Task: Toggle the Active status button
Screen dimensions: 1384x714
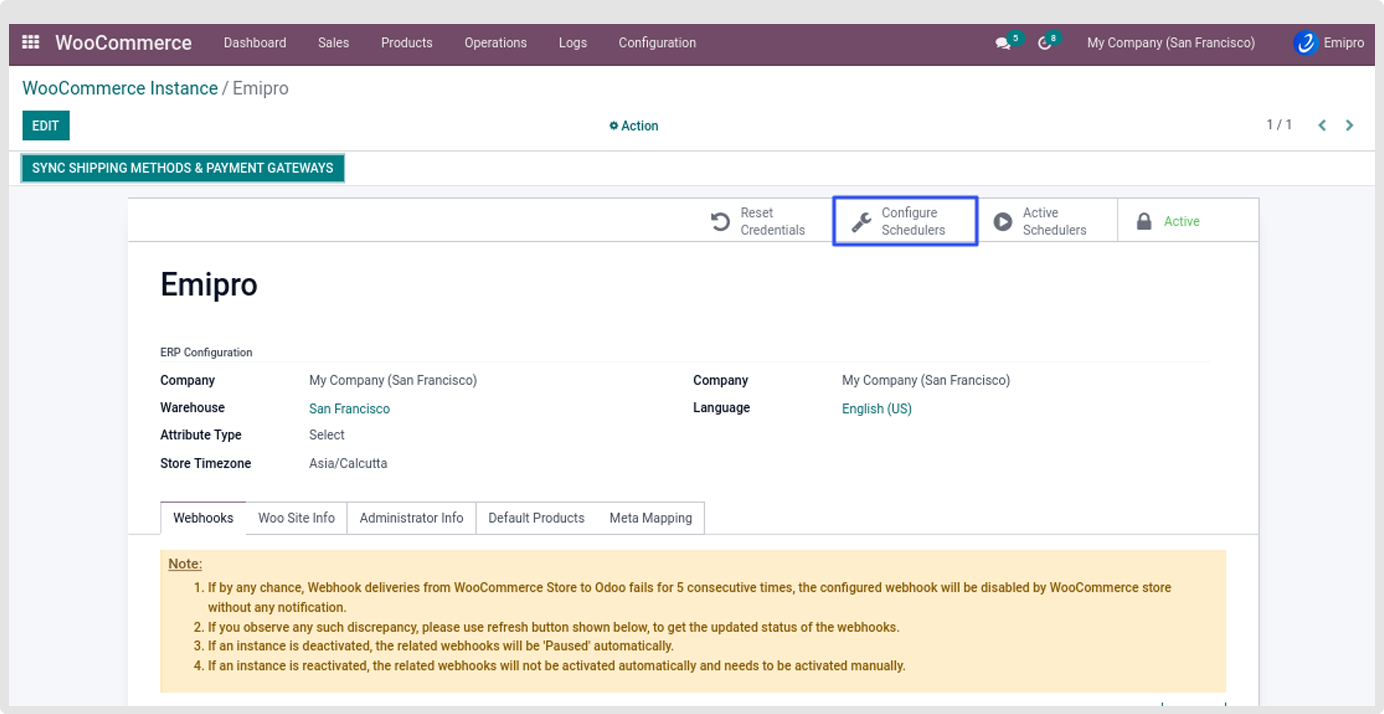Action: click(1187, 221)
